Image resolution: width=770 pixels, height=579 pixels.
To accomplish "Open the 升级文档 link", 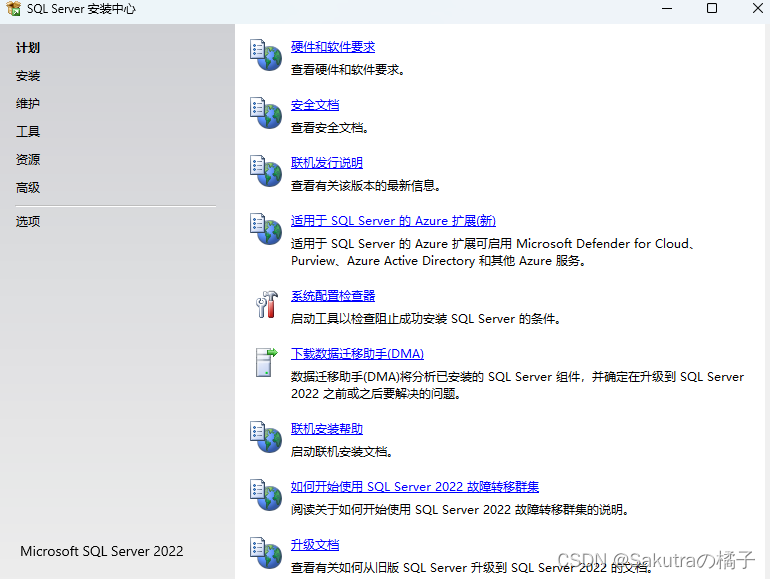I will point(315,545).
